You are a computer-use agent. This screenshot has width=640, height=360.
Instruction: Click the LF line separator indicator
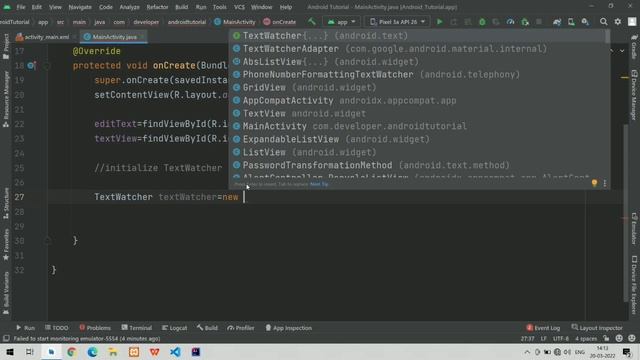click(544, 338)
